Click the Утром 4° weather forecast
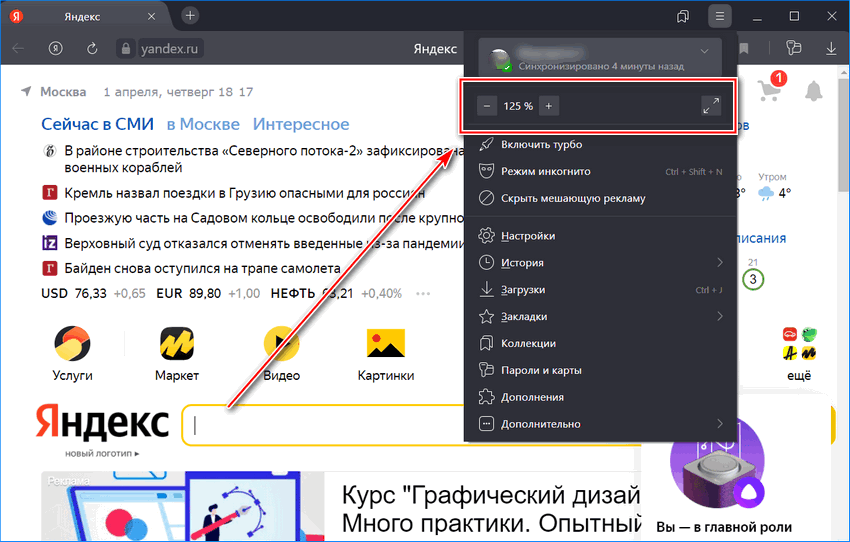Image resolution: width=850 pixels, height=542 pixels. 774,187
